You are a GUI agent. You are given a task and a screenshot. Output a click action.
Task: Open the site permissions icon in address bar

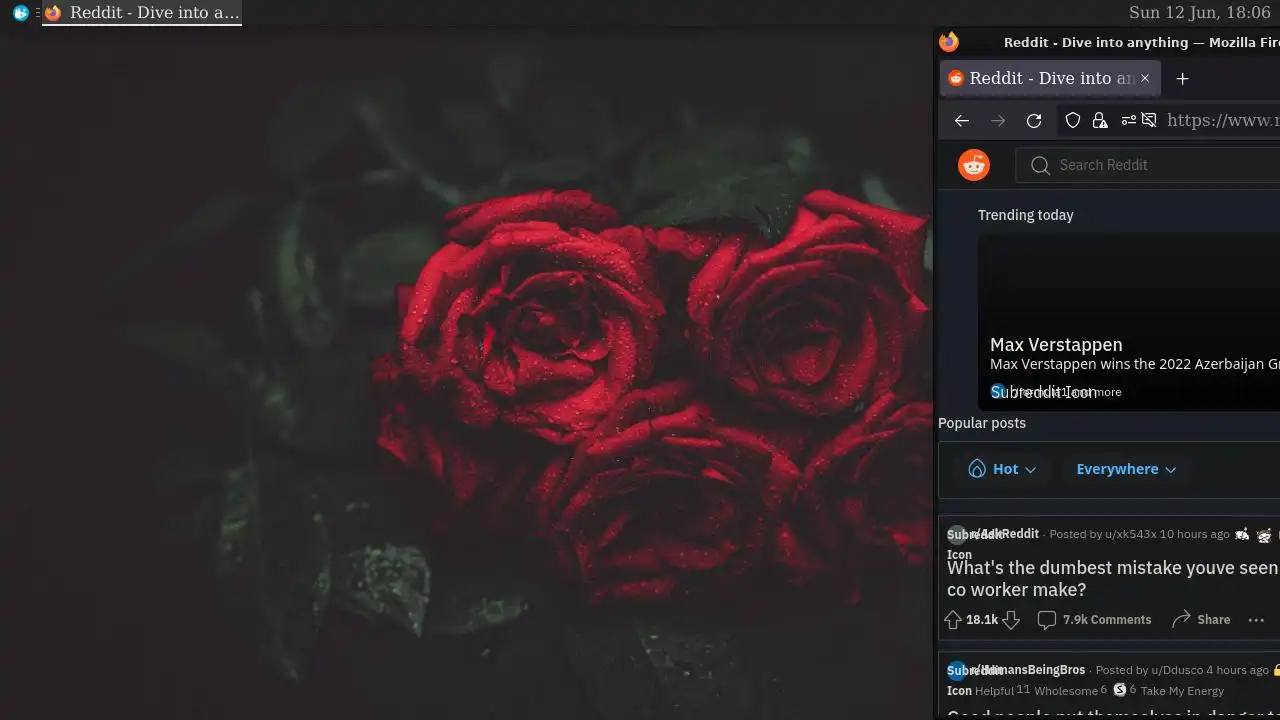click(1129, 121)
